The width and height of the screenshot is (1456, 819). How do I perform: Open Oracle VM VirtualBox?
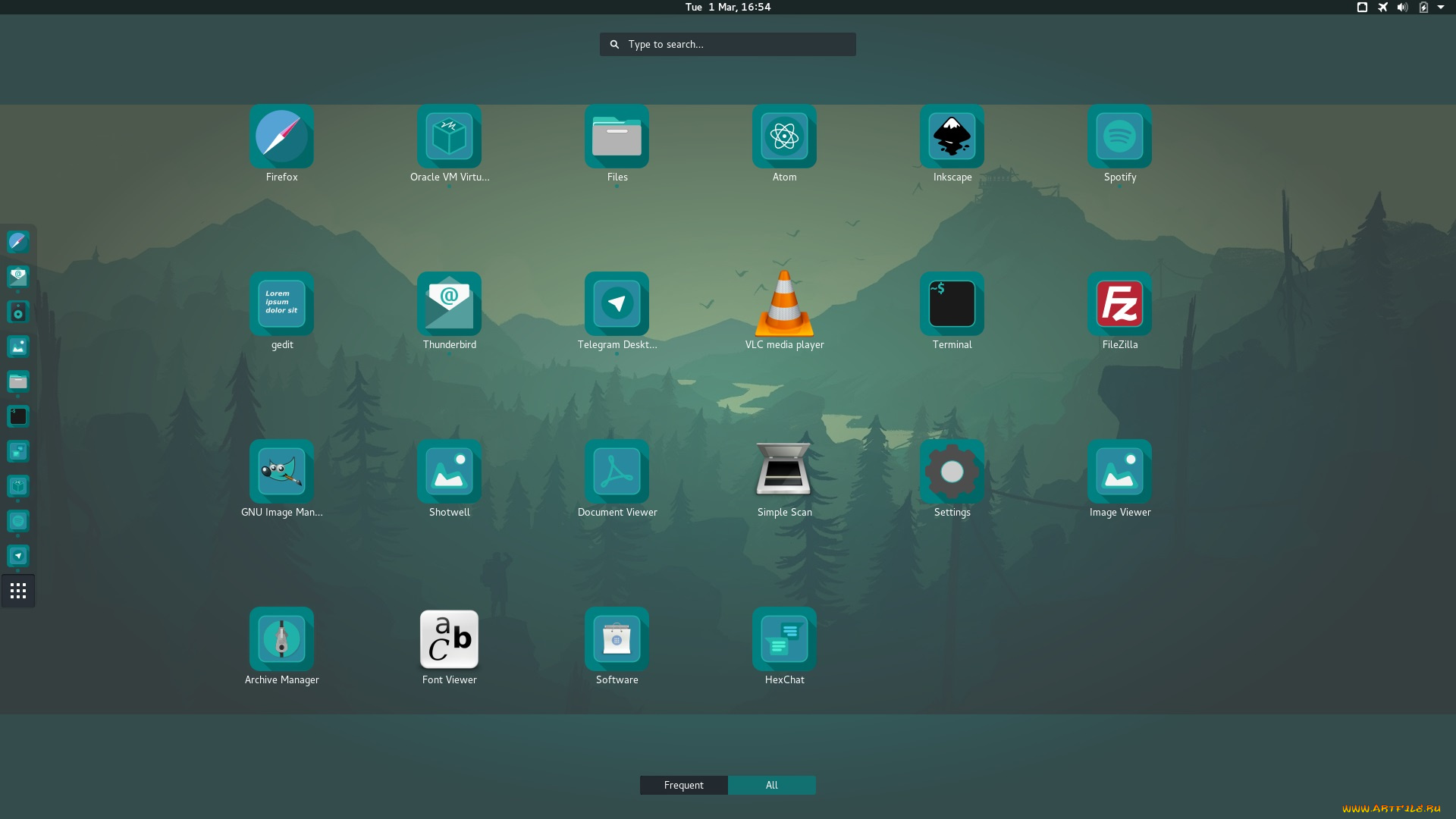[449, 137]
